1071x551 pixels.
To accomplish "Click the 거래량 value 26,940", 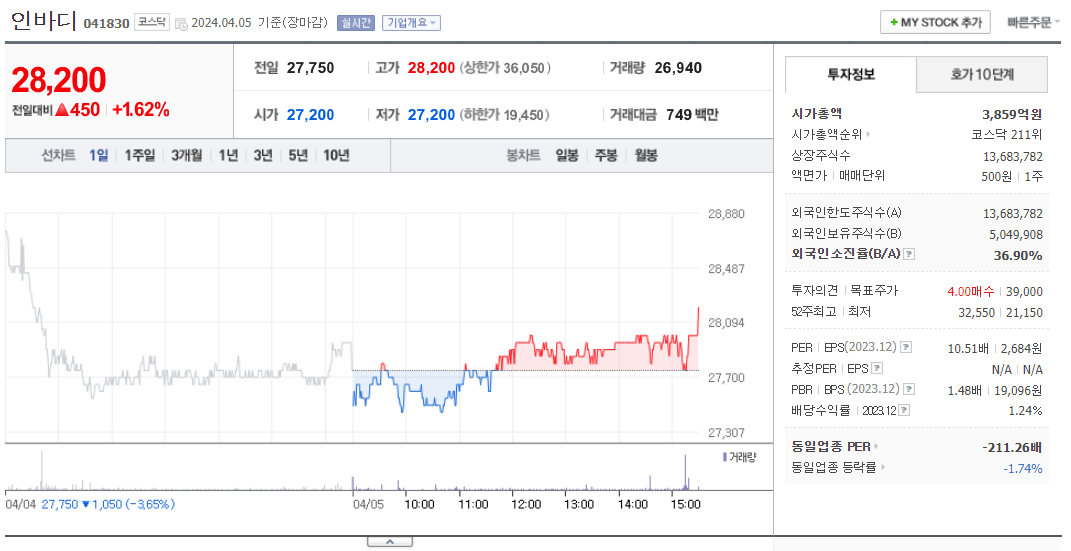I will coord(678,68).
